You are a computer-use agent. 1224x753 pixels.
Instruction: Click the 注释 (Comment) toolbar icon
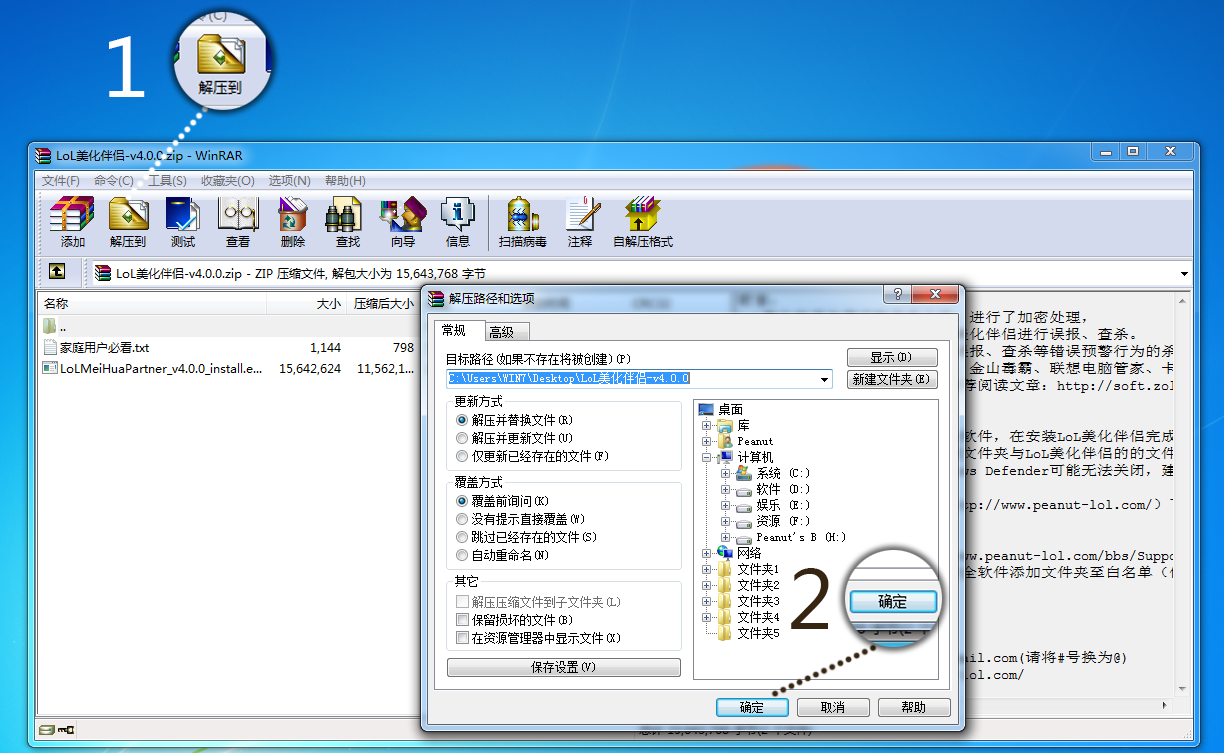pos(580,222)
